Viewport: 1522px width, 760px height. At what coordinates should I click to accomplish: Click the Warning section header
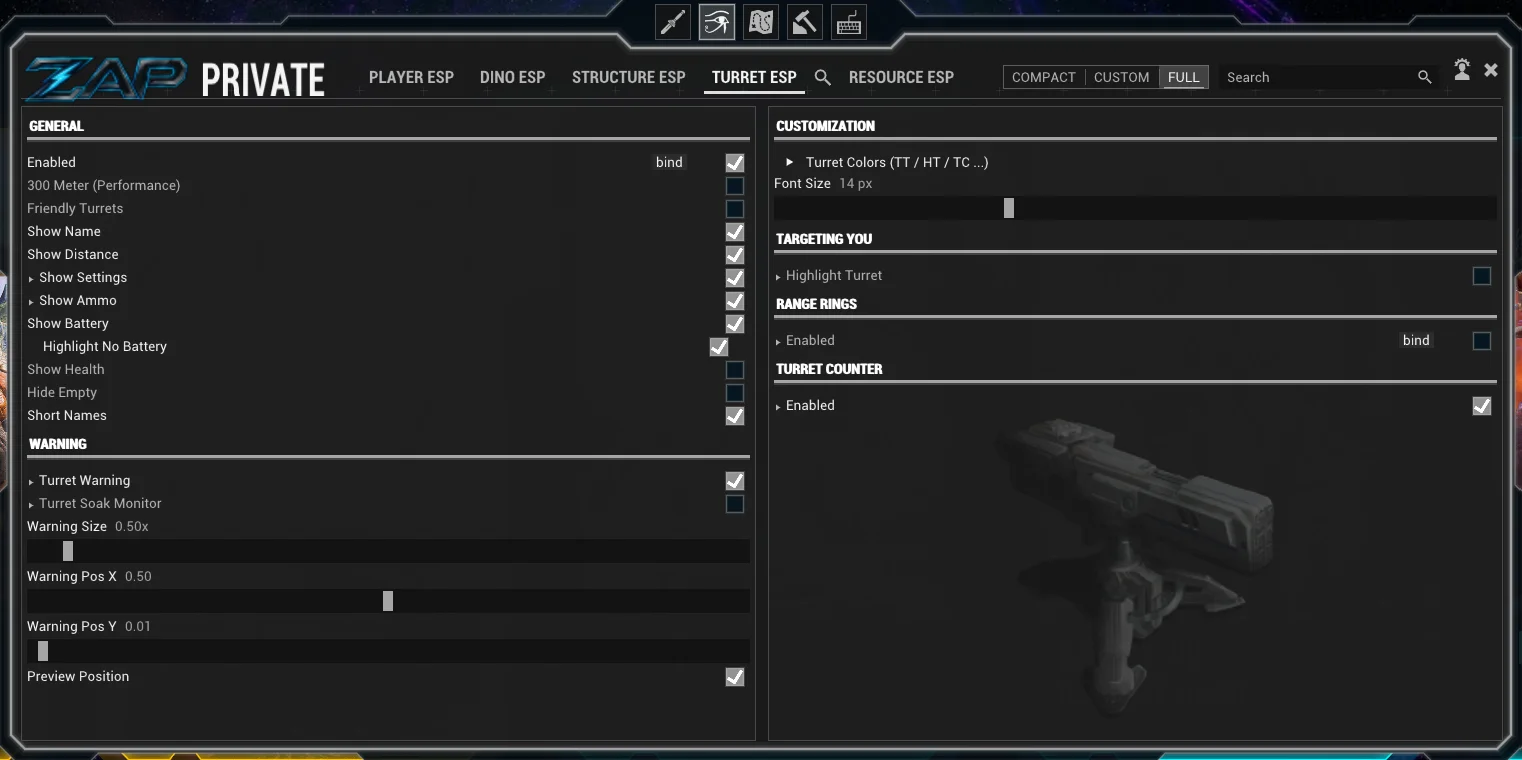click(58, 444)
